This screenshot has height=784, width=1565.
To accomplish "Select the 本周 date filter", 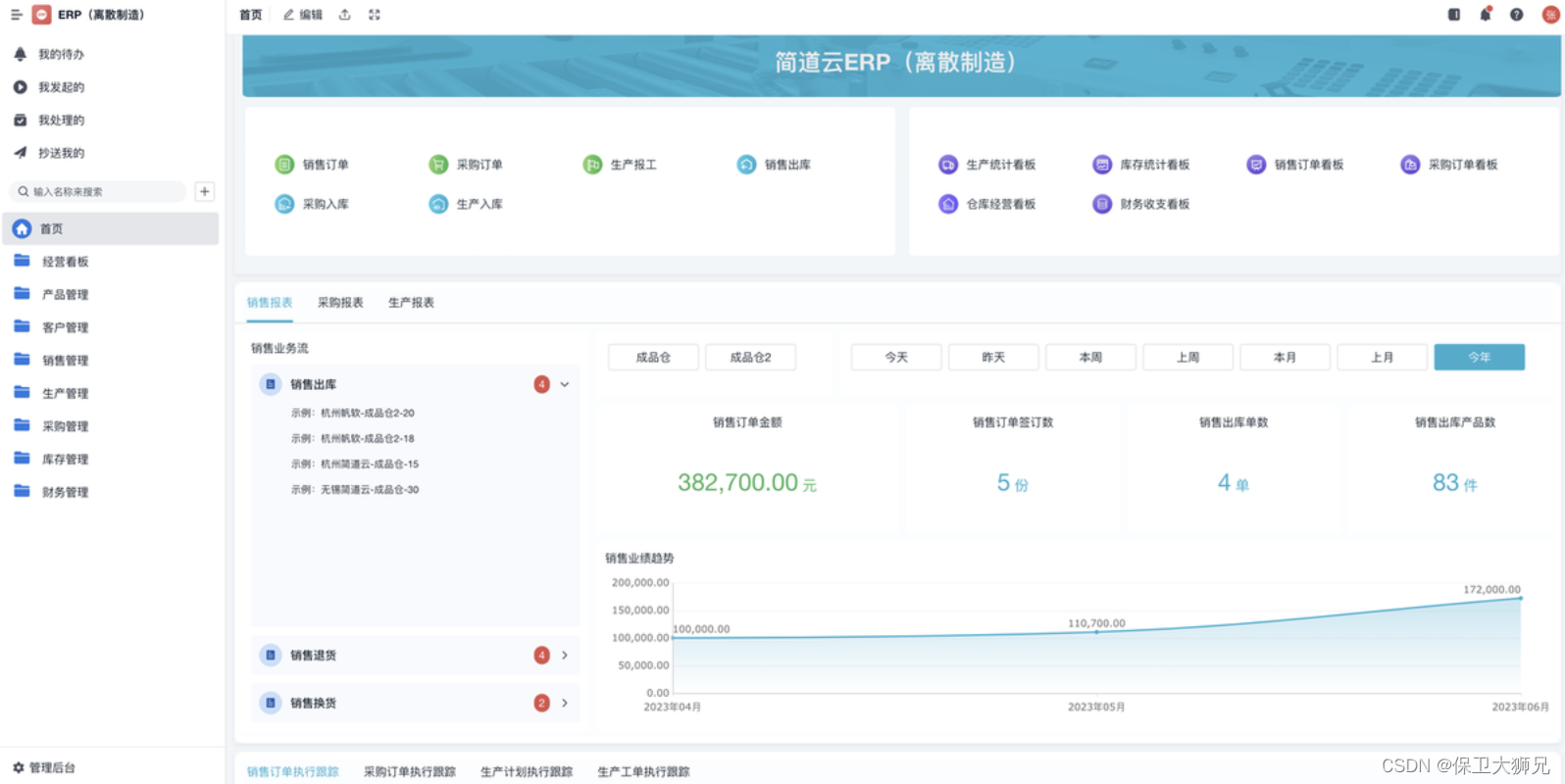I will click(x=1090, y=358).
